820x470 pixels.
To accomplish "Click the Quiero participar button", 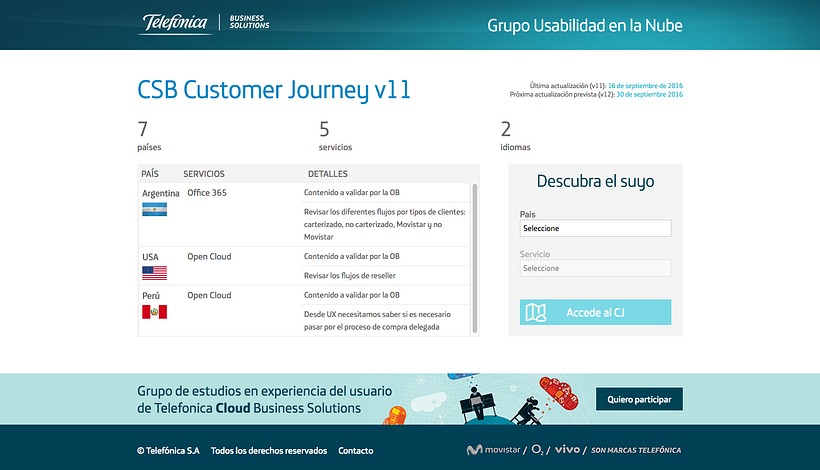I will point(639,399).
